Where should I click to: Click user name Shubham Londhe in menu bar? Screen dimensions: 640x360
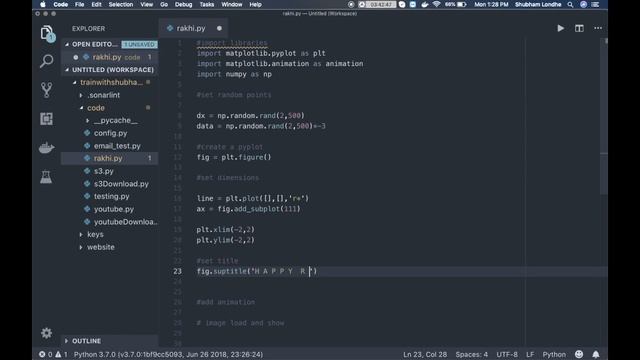[538, 4]
